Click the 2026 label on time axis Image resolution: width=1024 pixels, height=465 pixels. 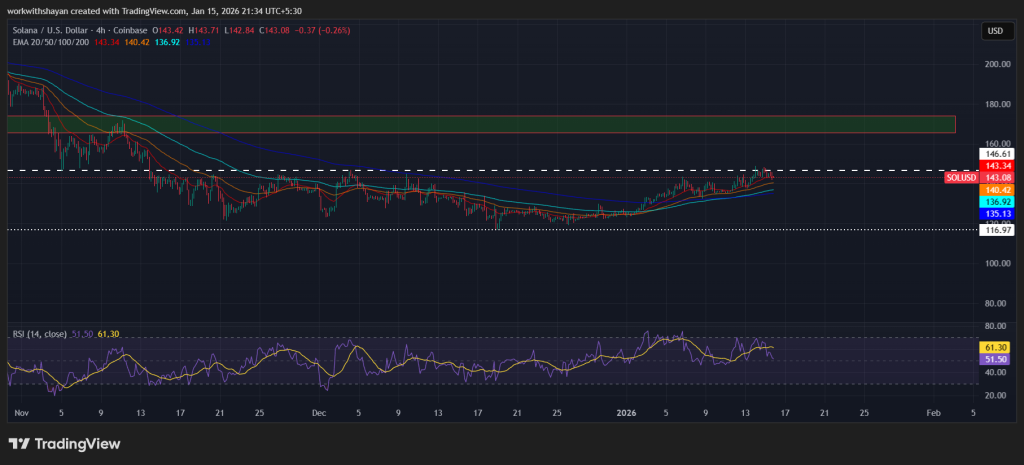[x=626, y=412]
